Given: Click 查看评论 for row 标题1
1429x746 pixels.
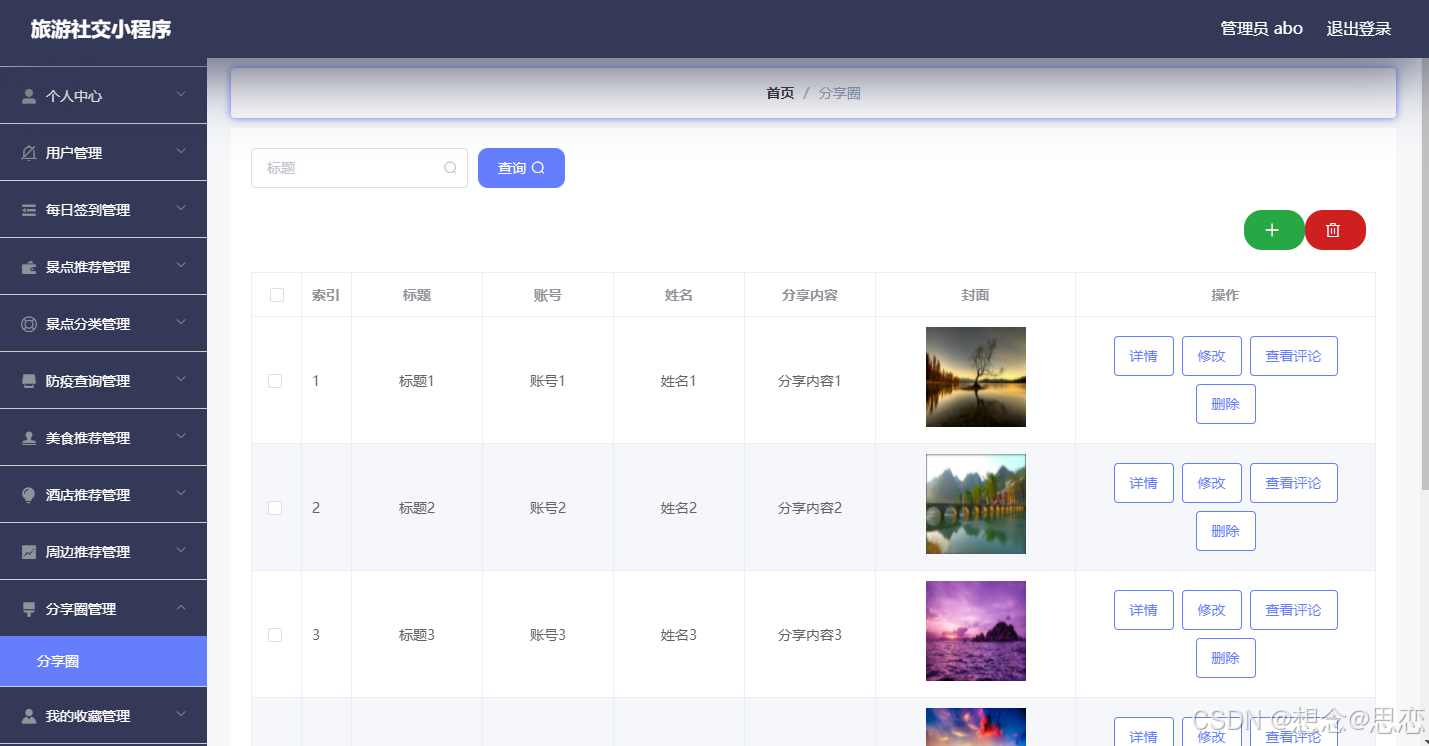Looking at the screenshot, I should [1293, 356].
